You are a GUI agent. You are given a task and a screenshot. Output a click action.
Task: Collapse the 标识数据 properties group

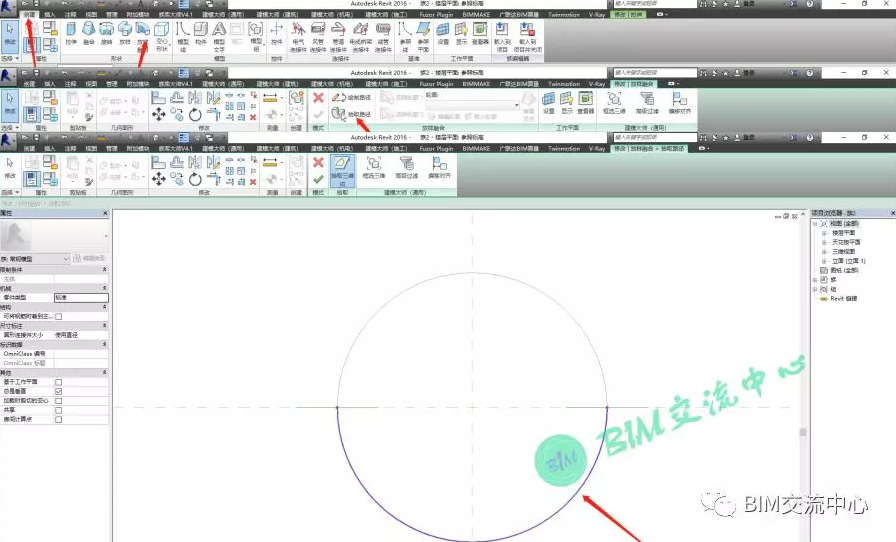pyautogui.click(x=105, y=344)
